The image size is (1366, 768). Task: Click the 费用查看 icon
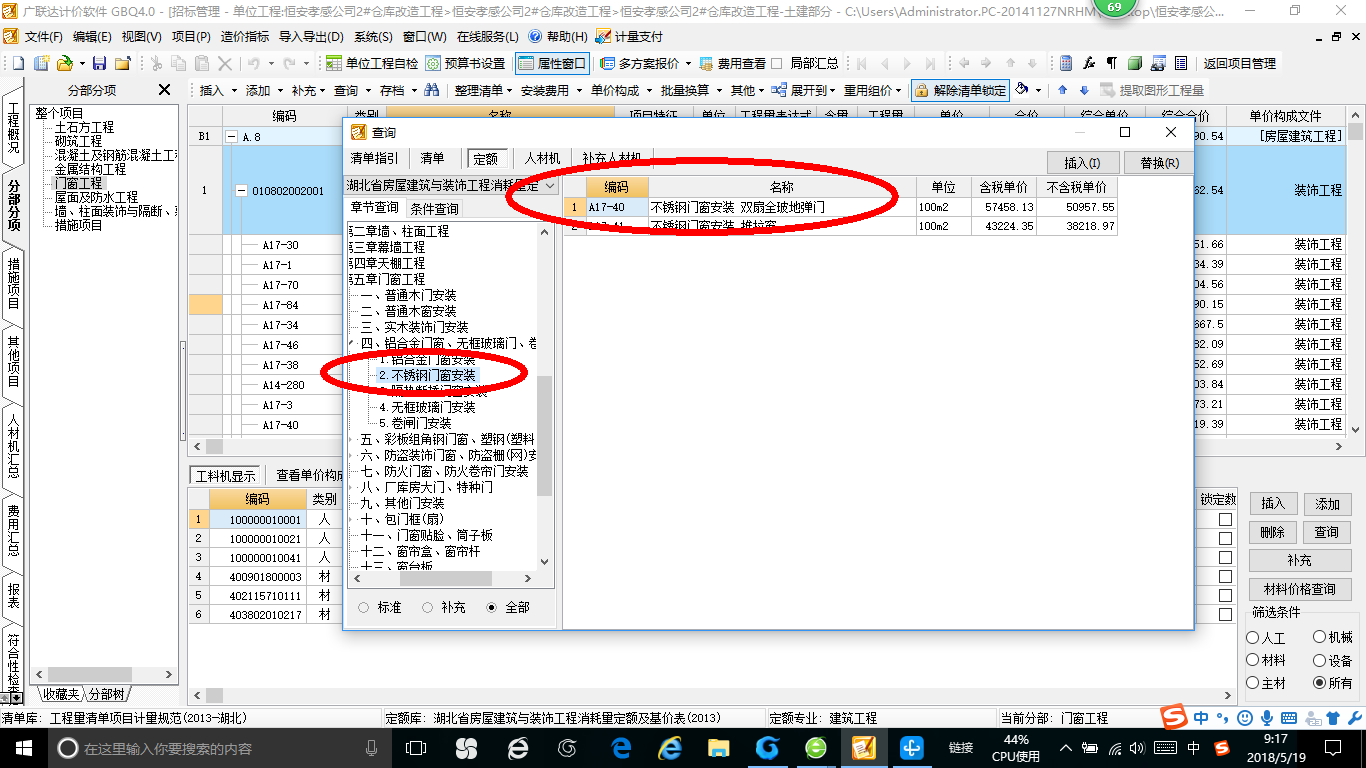[706, 63]
